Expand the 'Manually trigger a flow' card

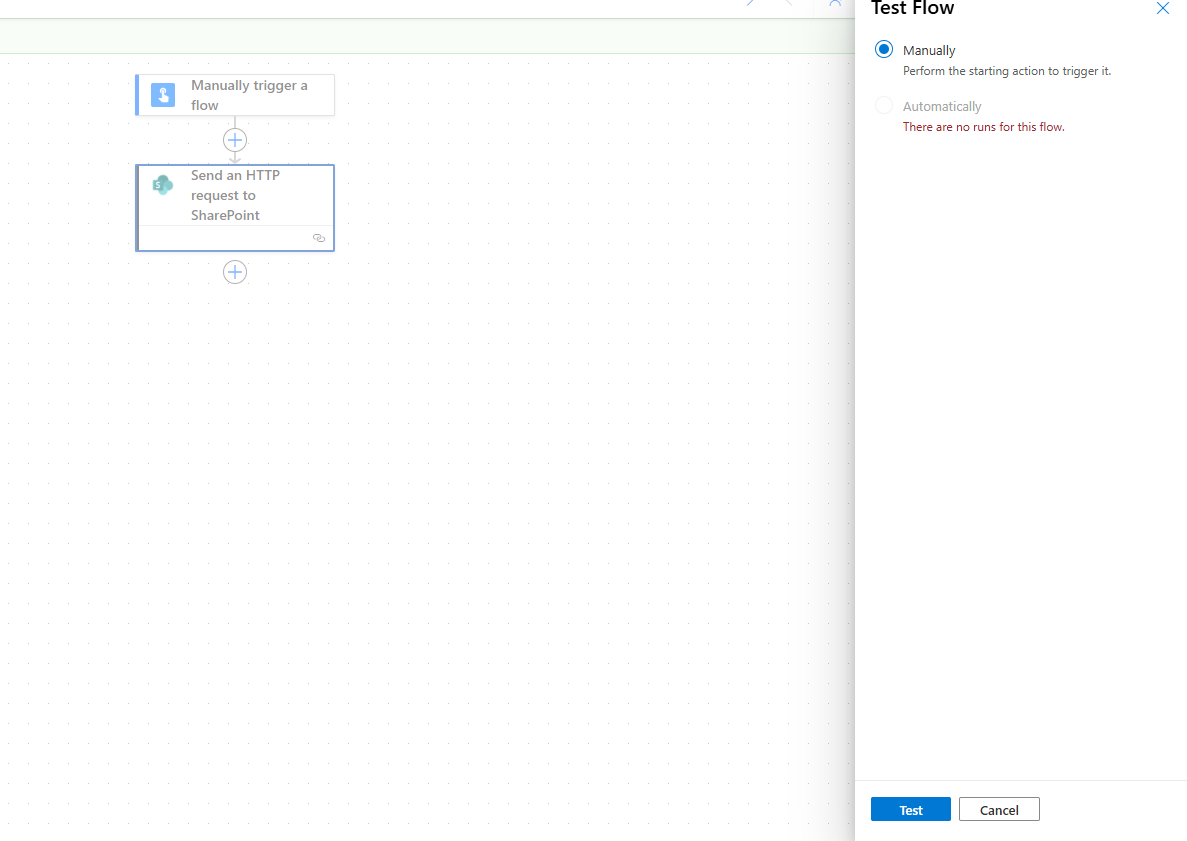249,95
